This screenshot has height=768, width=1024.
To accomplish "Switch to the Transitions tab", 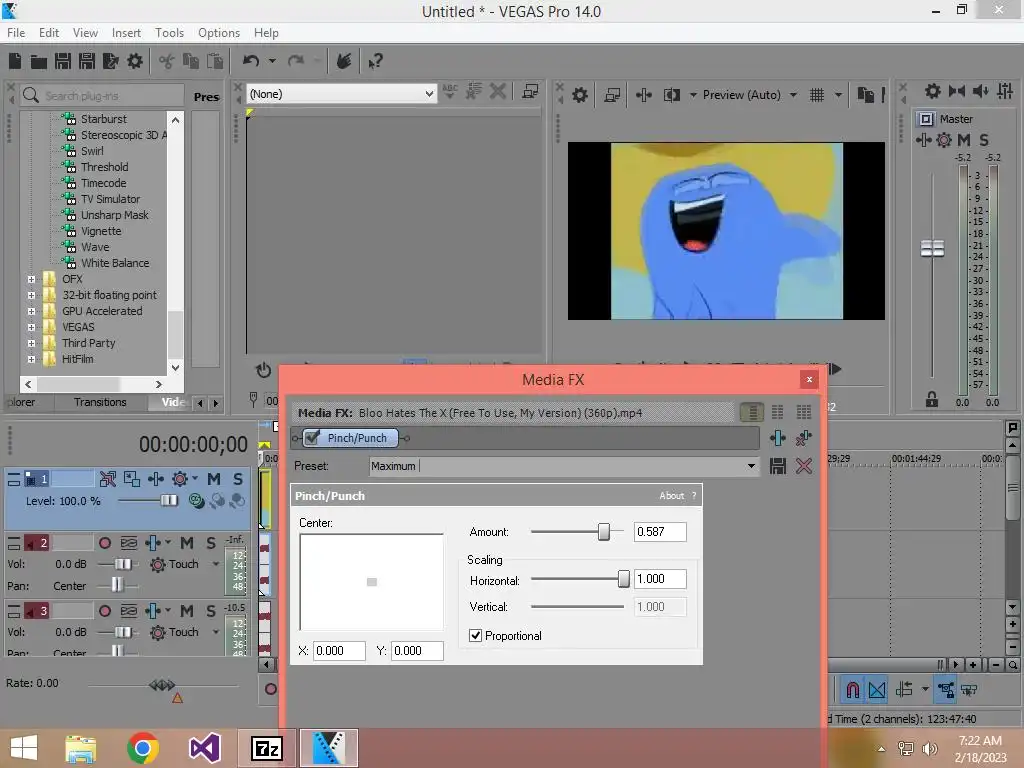I will [x=100, y=402].
